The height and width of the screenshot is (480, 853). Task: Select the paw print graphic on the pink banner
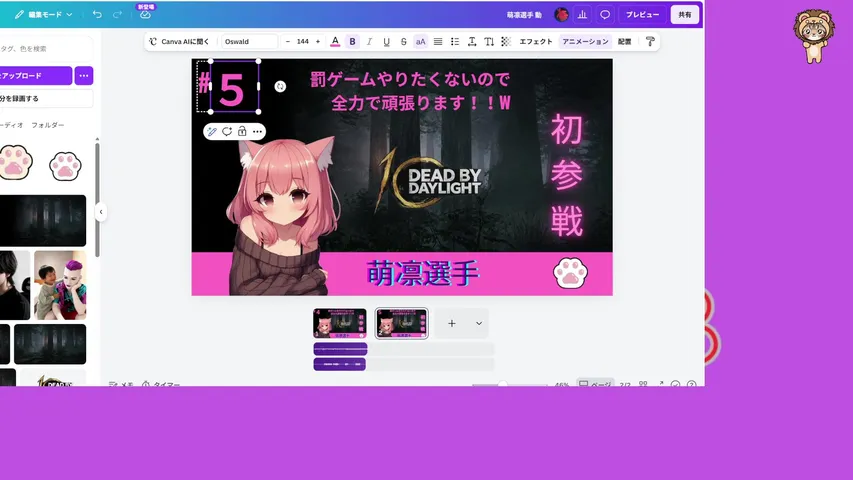tap(570, 273)
